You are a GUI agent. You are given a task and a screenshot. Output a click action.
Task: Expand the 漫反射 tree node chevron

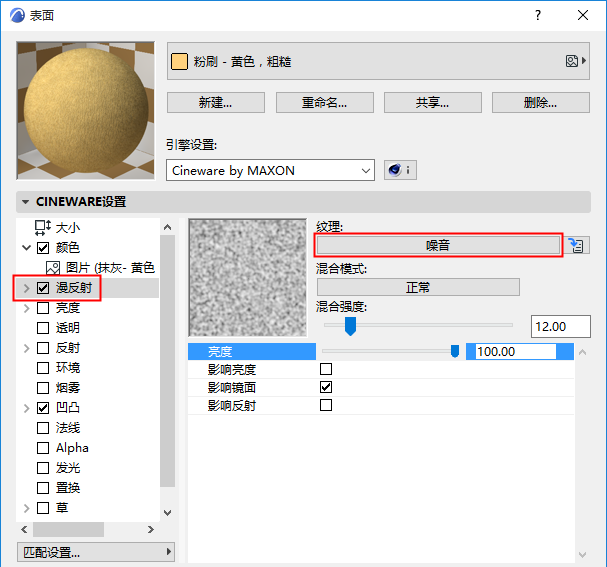pos(26,288)
